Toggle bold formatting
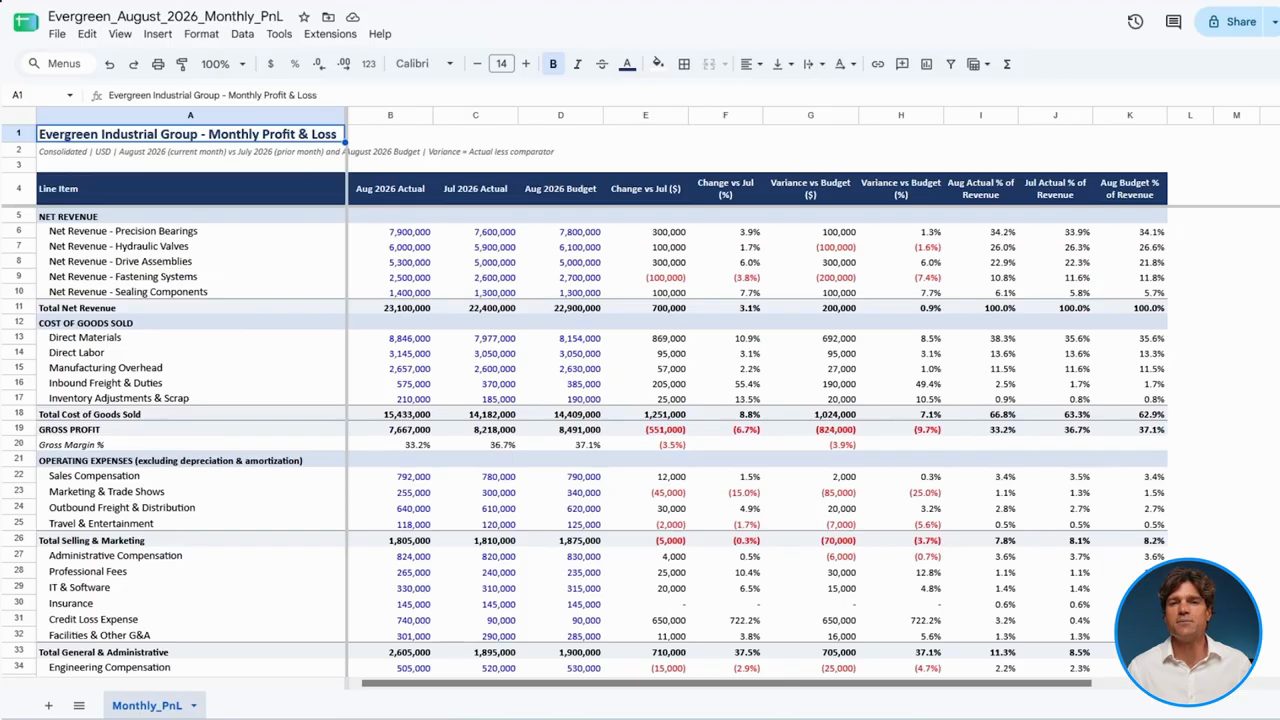The height and width of the screenshot is (720, 1280). [x=553, y=64]
